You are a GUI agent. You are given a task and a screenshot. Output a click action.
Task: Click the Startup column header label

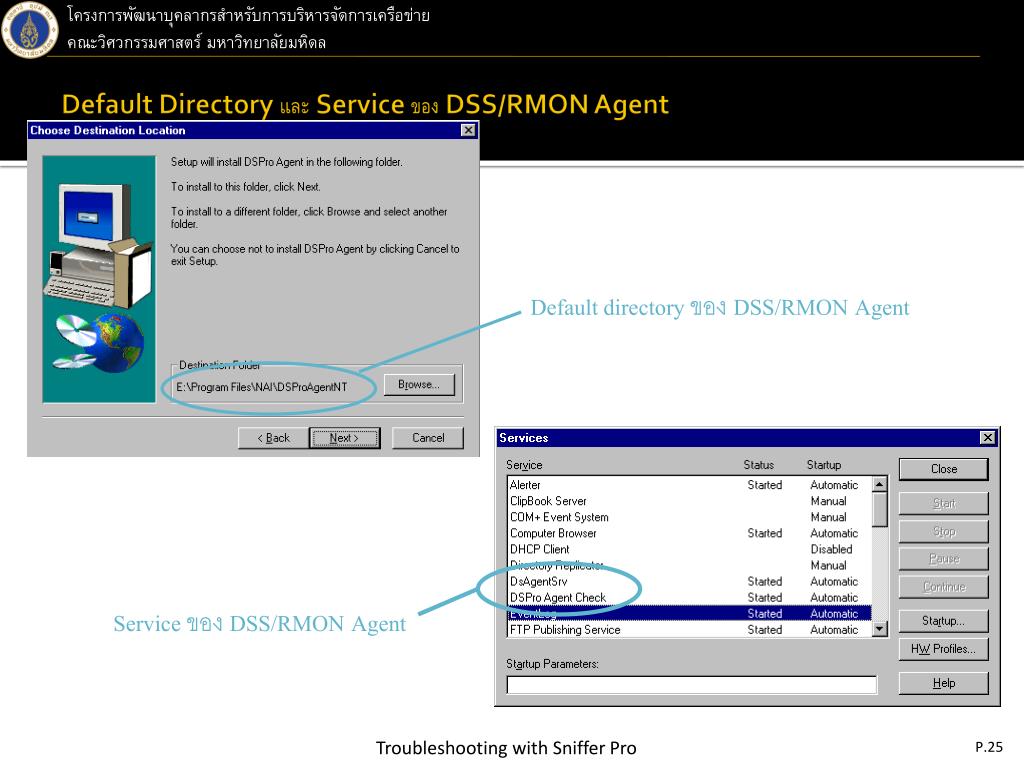(824, 465)
